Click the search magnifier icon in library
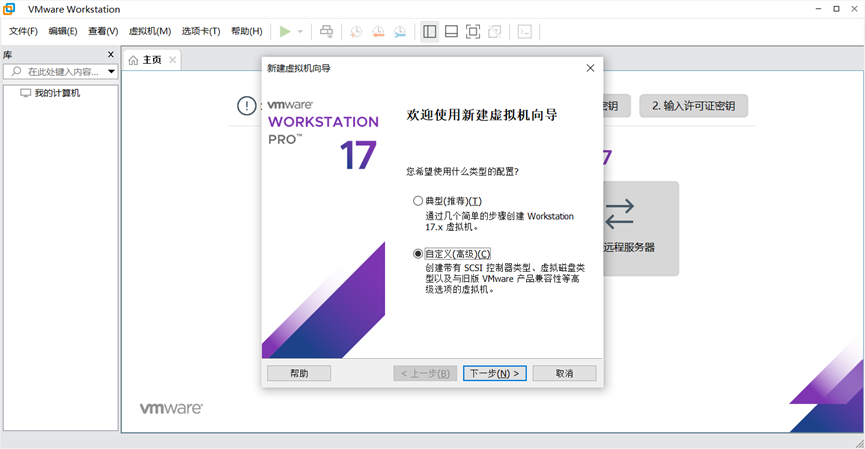865x449 pixels. [17, 72]
